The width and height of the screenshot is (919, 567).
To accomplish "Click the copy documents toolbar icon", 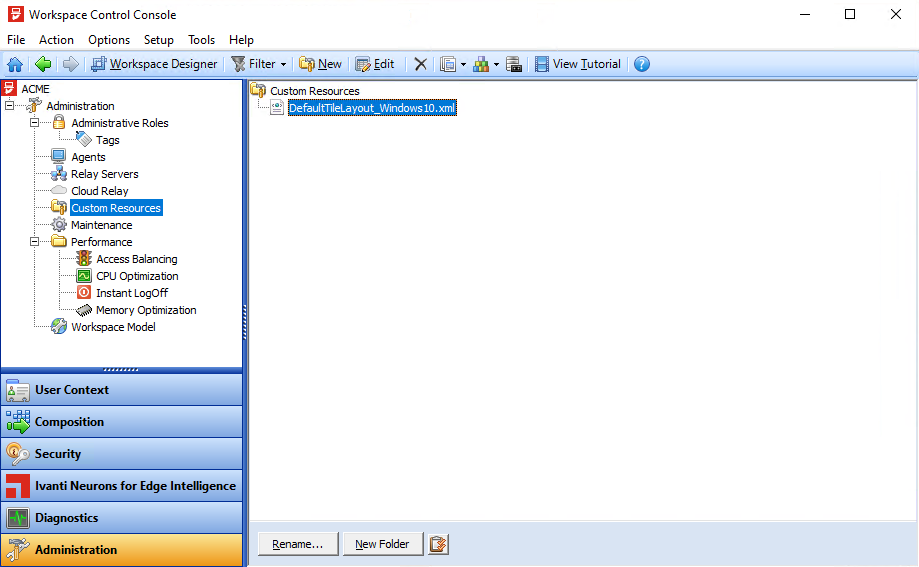I will pyautogui.click(x=448, y=64).
